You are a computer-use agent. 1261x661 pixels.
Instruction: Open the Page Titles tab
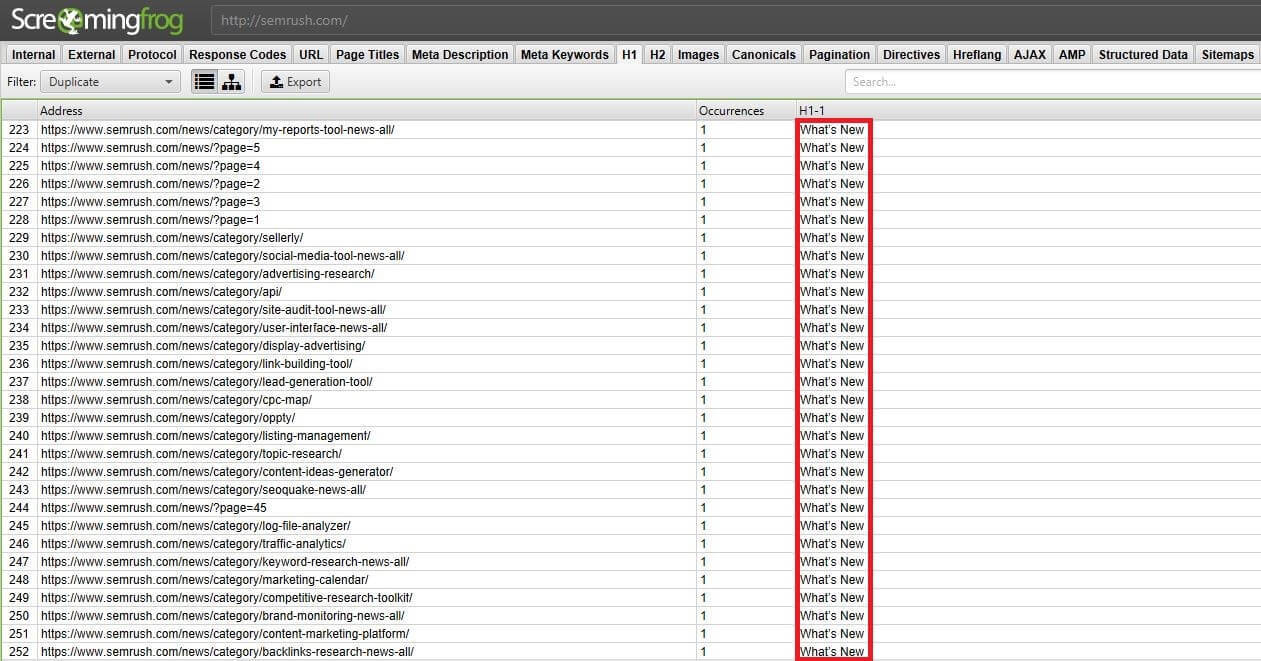tap(367, 55)
